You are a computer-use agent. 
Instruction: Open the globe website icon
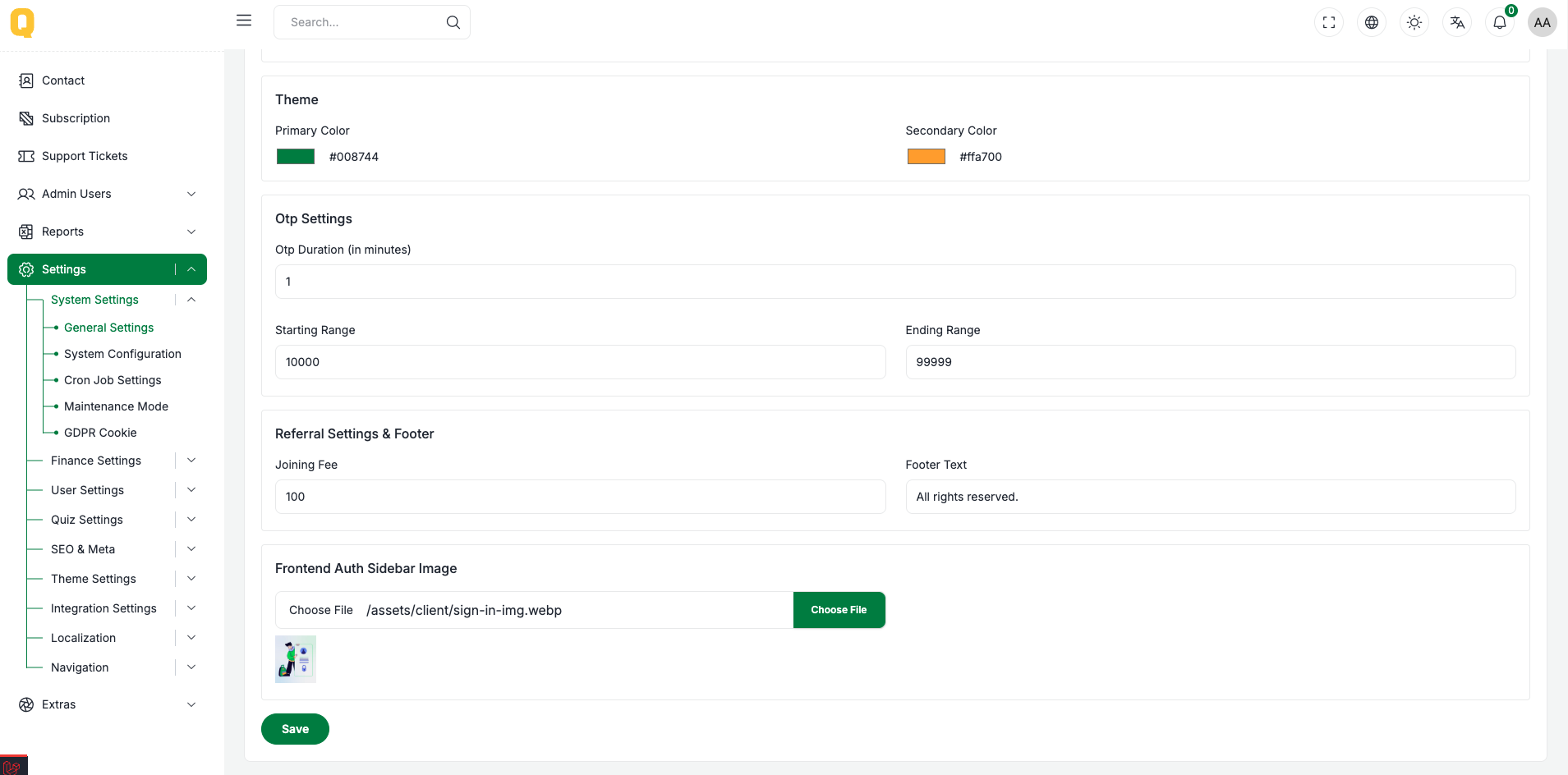1372,23
